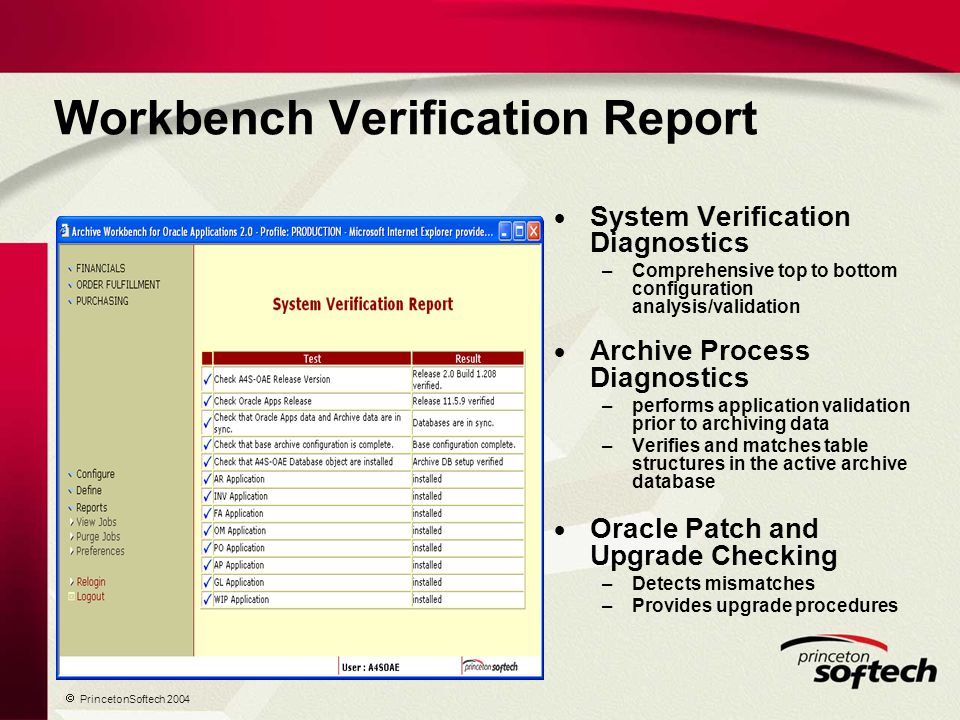
Task: Select Reports in the sidebar
Action: tap(91, 508)
